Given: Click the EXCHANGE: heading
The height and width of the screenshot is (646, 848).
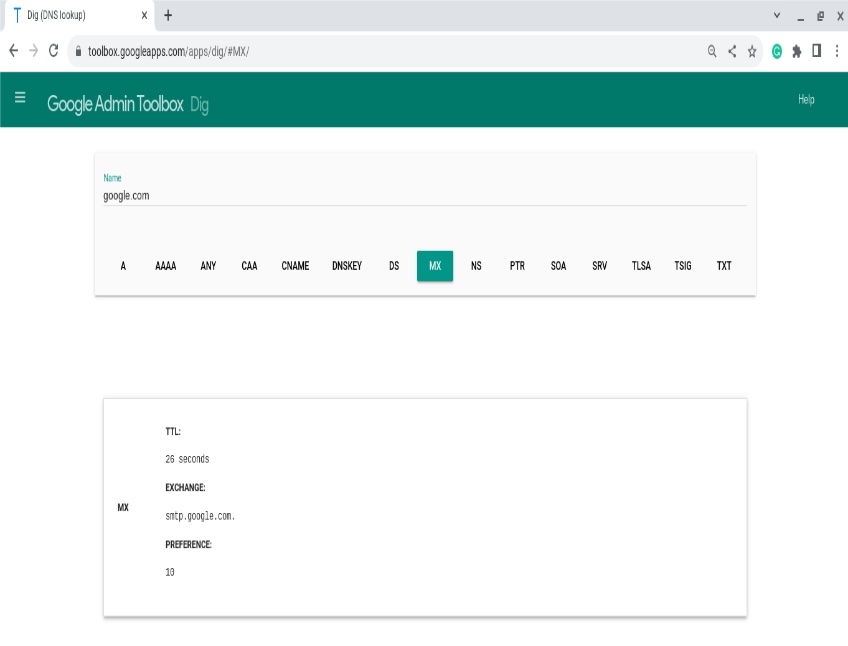Looking at the screenshot, I should click(185, 487).
